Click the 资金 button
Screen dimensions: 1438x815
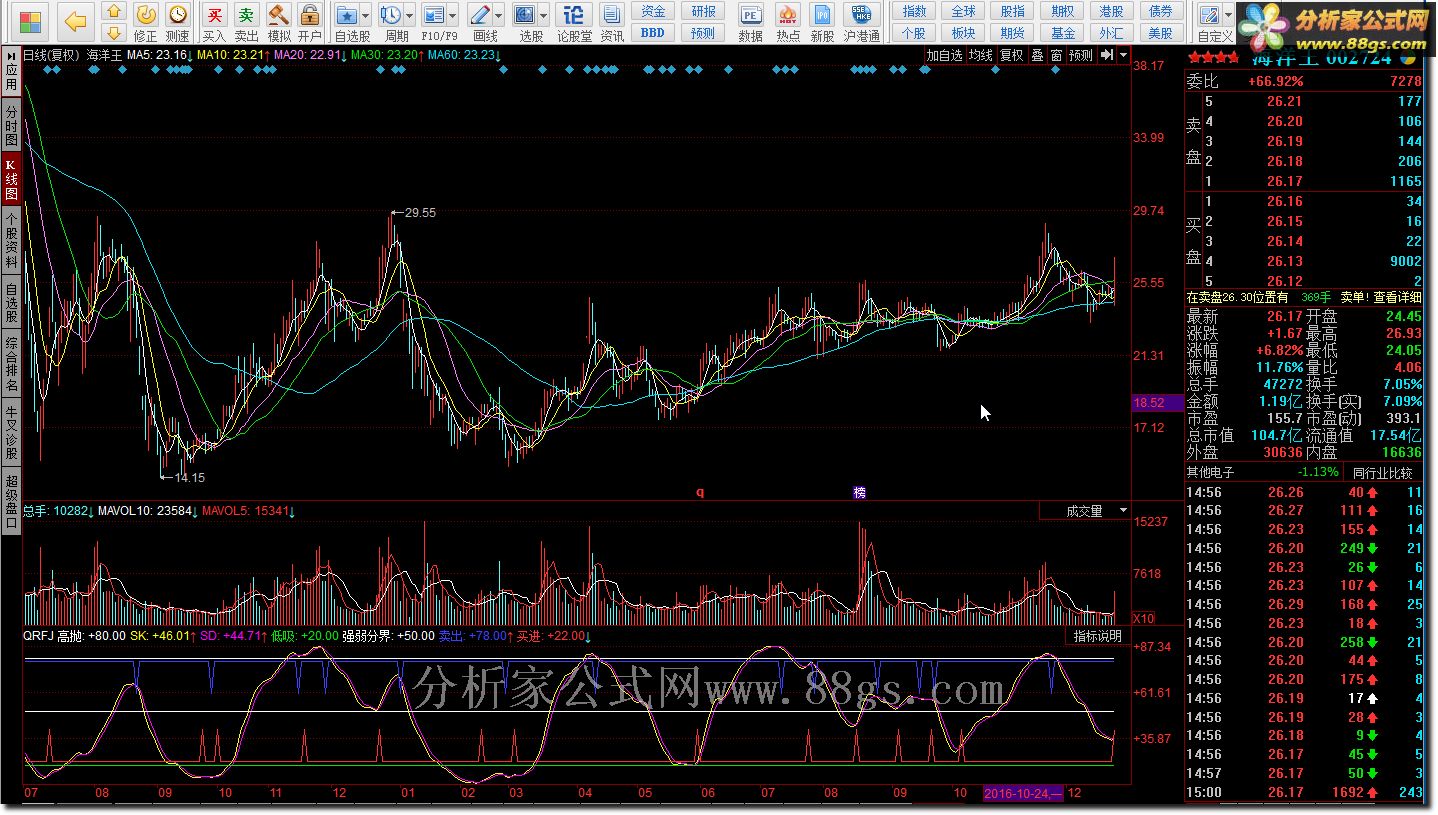[x=653, y=11]
